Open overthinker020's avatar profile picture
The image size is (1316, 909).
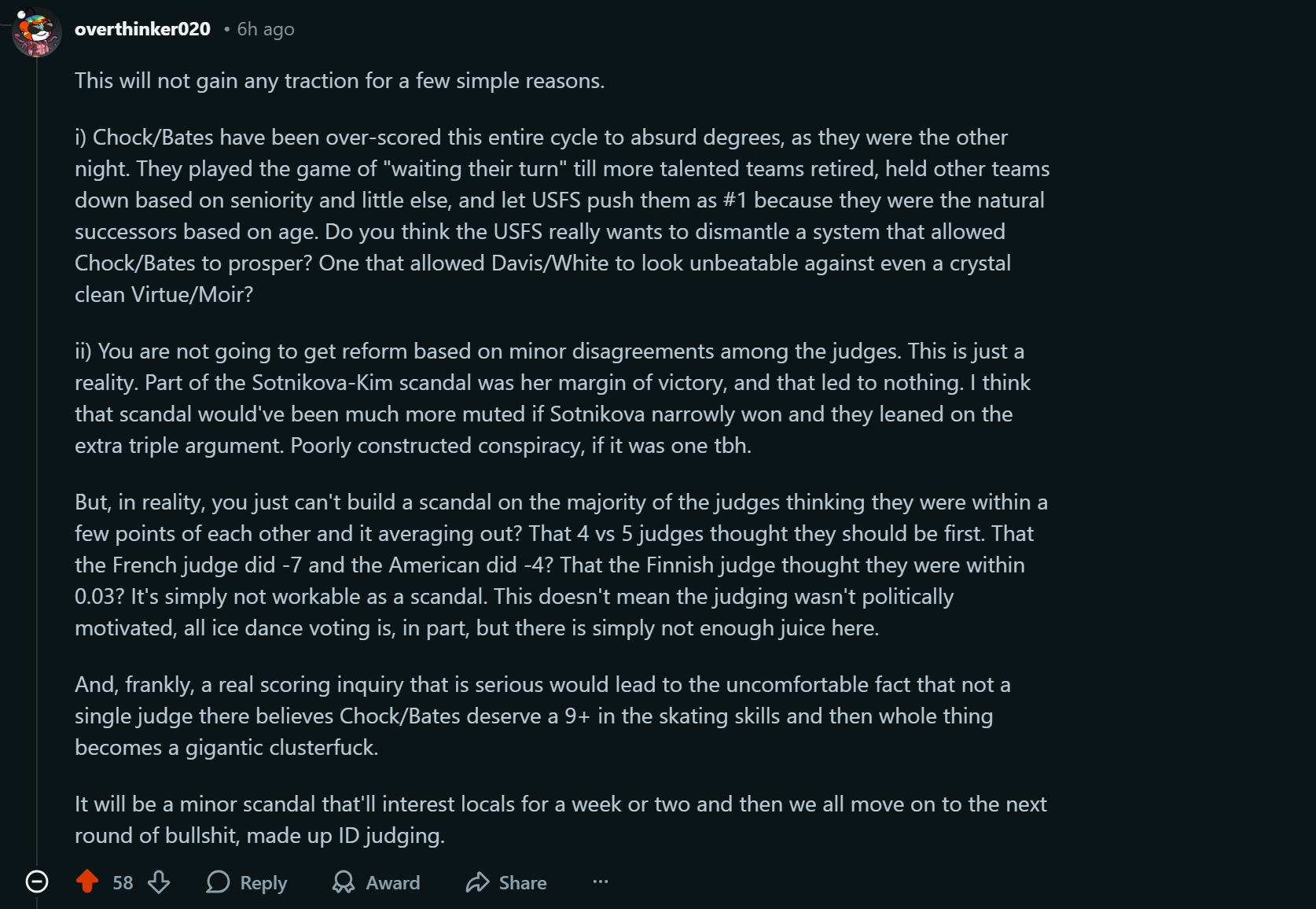coord(36,32)
